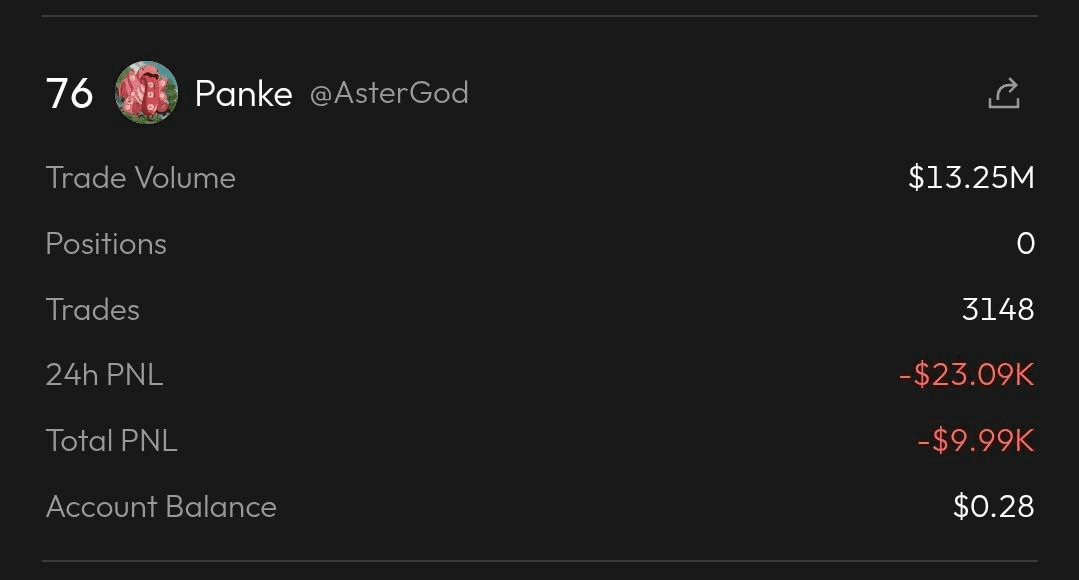Image resolution: width=1079 pixels, height=580 pixels.
Task: Click the divider line above Panke's card
Action: point(540,16)
